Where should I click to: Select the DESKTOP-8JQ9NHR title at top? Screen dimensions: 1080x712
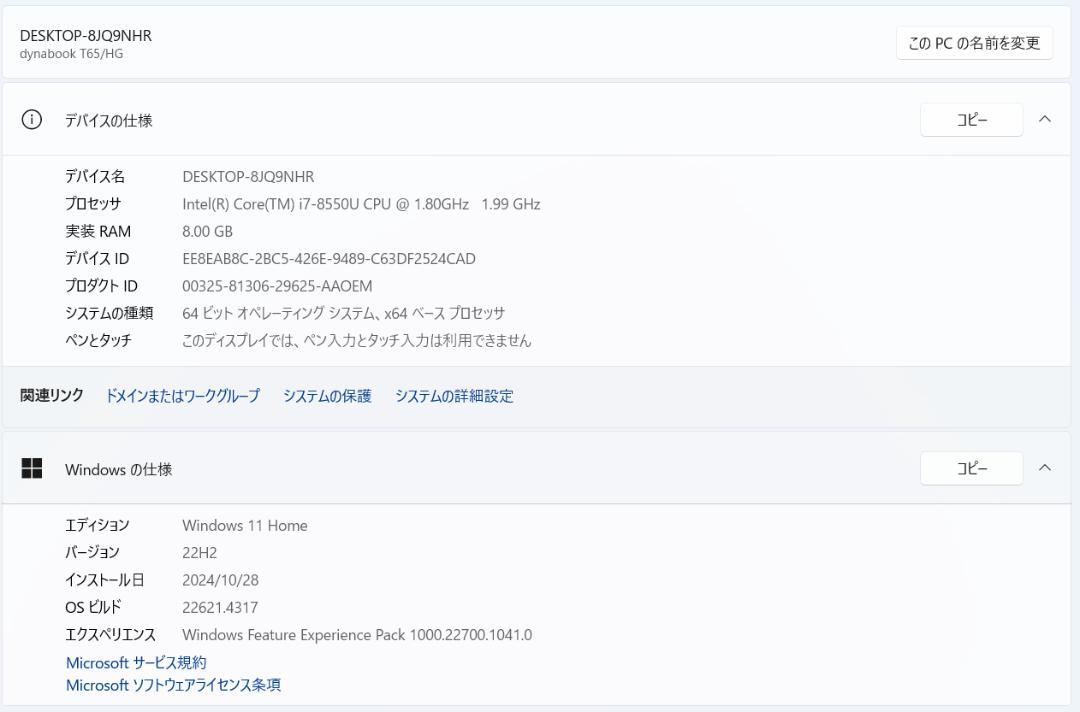85,36
